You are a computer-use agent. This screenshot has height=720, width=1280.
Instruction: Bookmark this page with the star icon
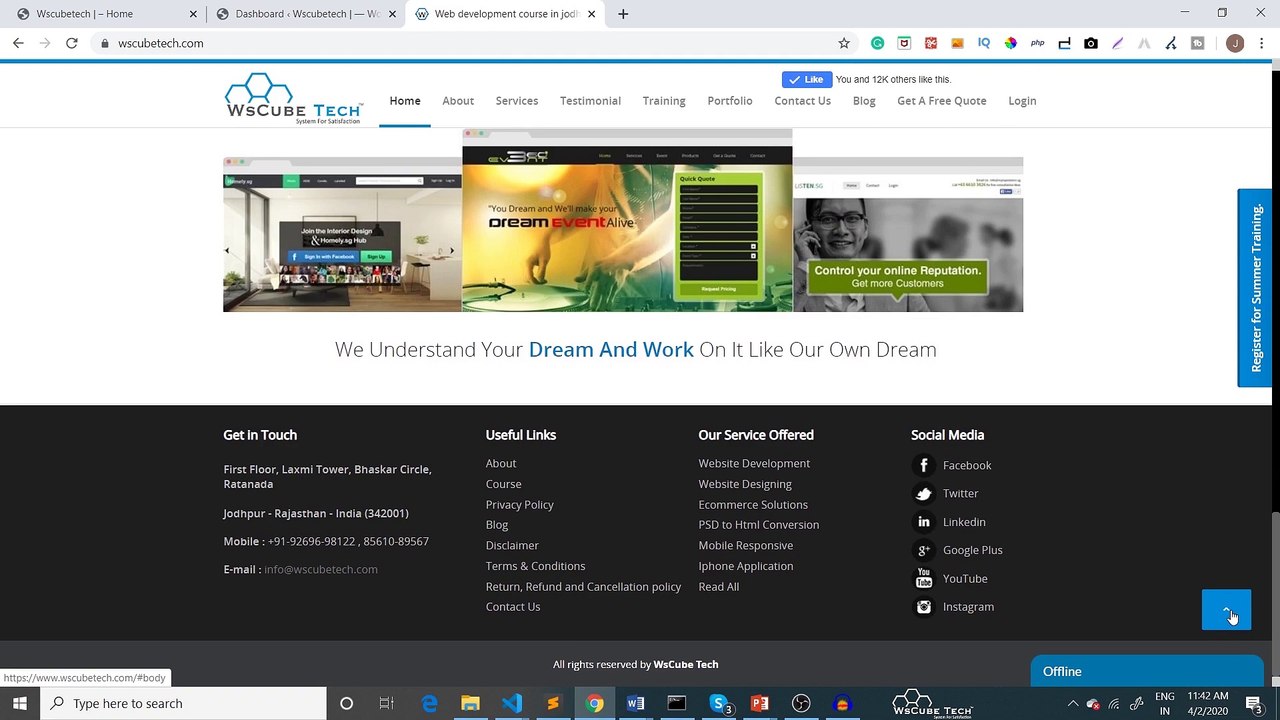tap(844, 43)
